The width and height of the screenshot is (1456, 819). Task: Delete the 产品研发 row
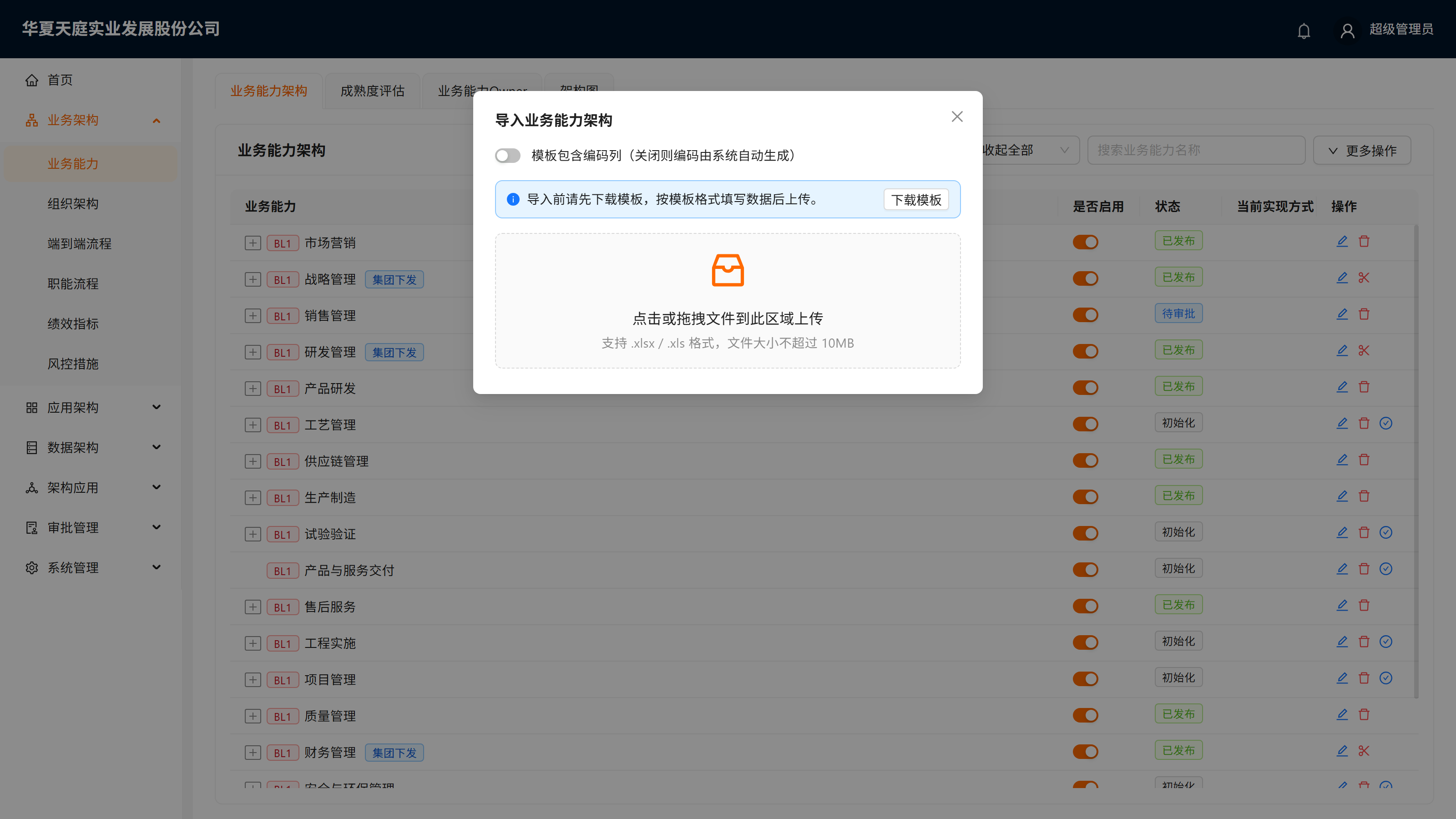[1364, 387]
